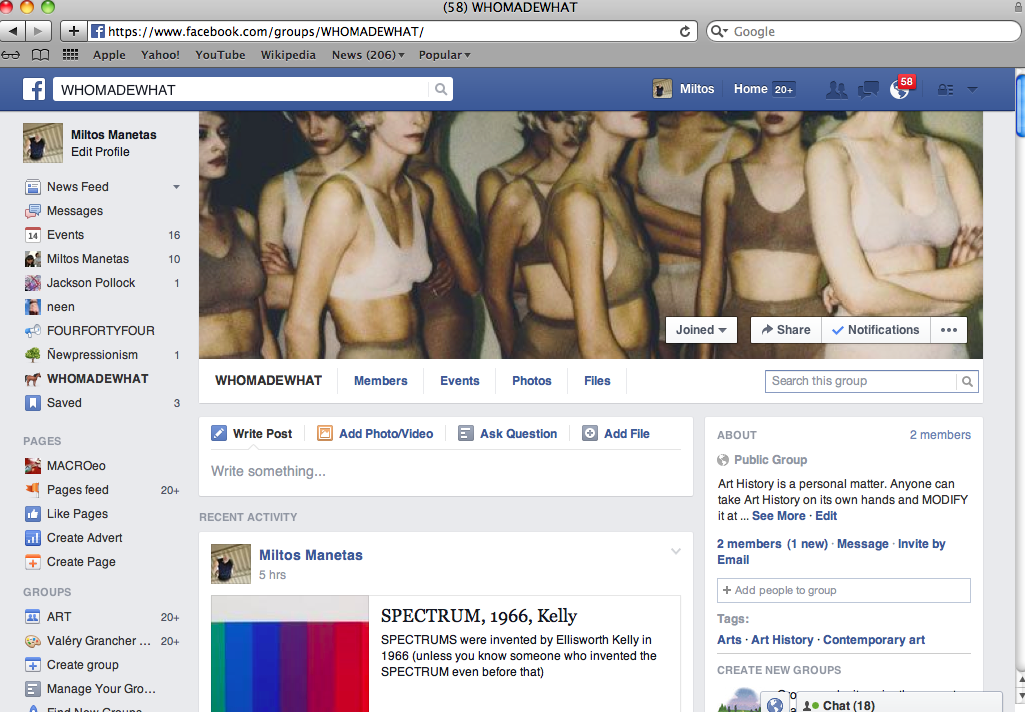Image resolution: width=1025 pixels, height=712 pixels.
Task: Click the Write something post field
Action: (446, 471)
